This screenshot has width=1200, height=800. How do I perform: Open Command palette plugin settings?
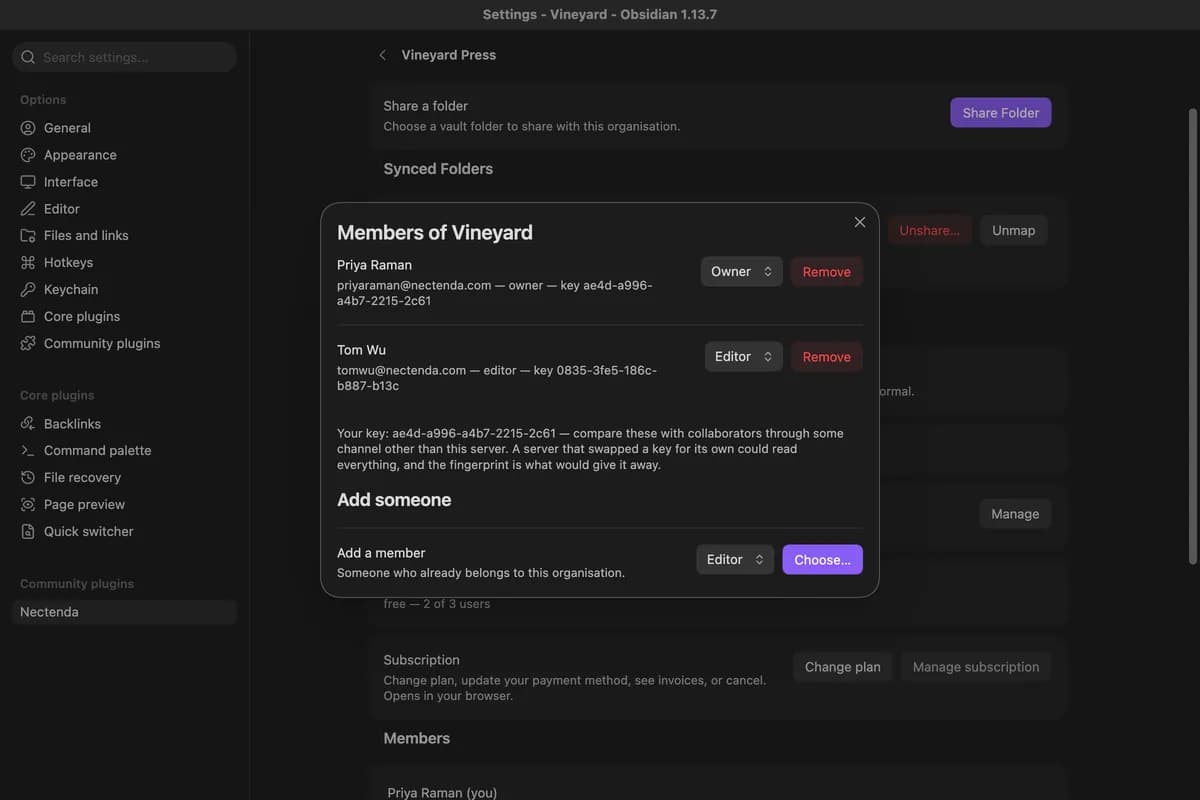[x=124, y=451]
